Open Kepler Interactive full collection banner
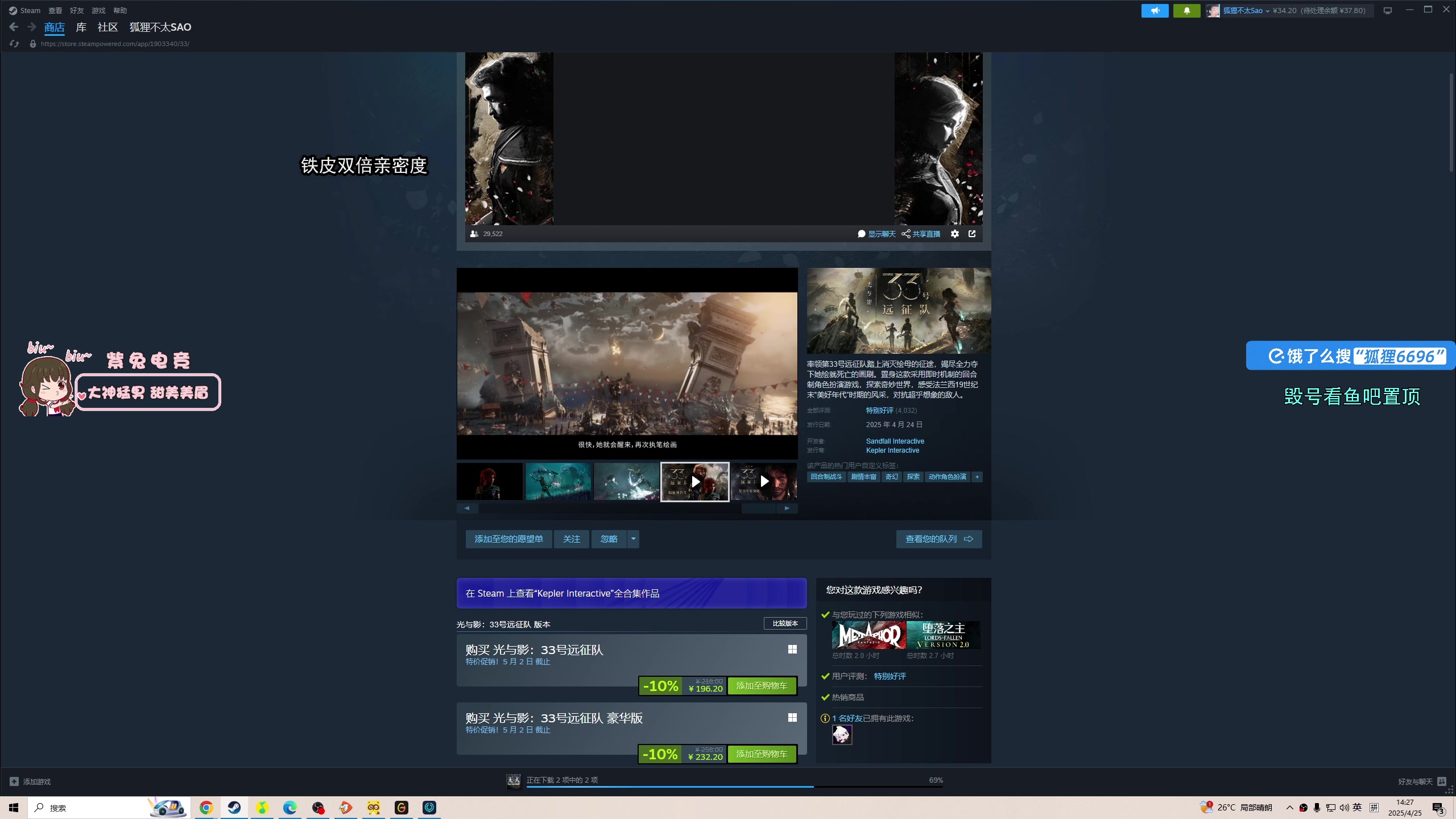Screen dimensions: 1456x819 point(631,593)
